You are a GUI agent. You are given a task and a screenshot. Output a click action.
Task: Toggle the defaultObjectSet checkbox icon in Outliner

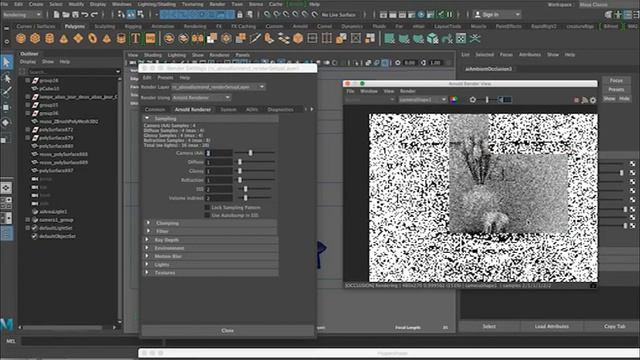click(35, 236)
